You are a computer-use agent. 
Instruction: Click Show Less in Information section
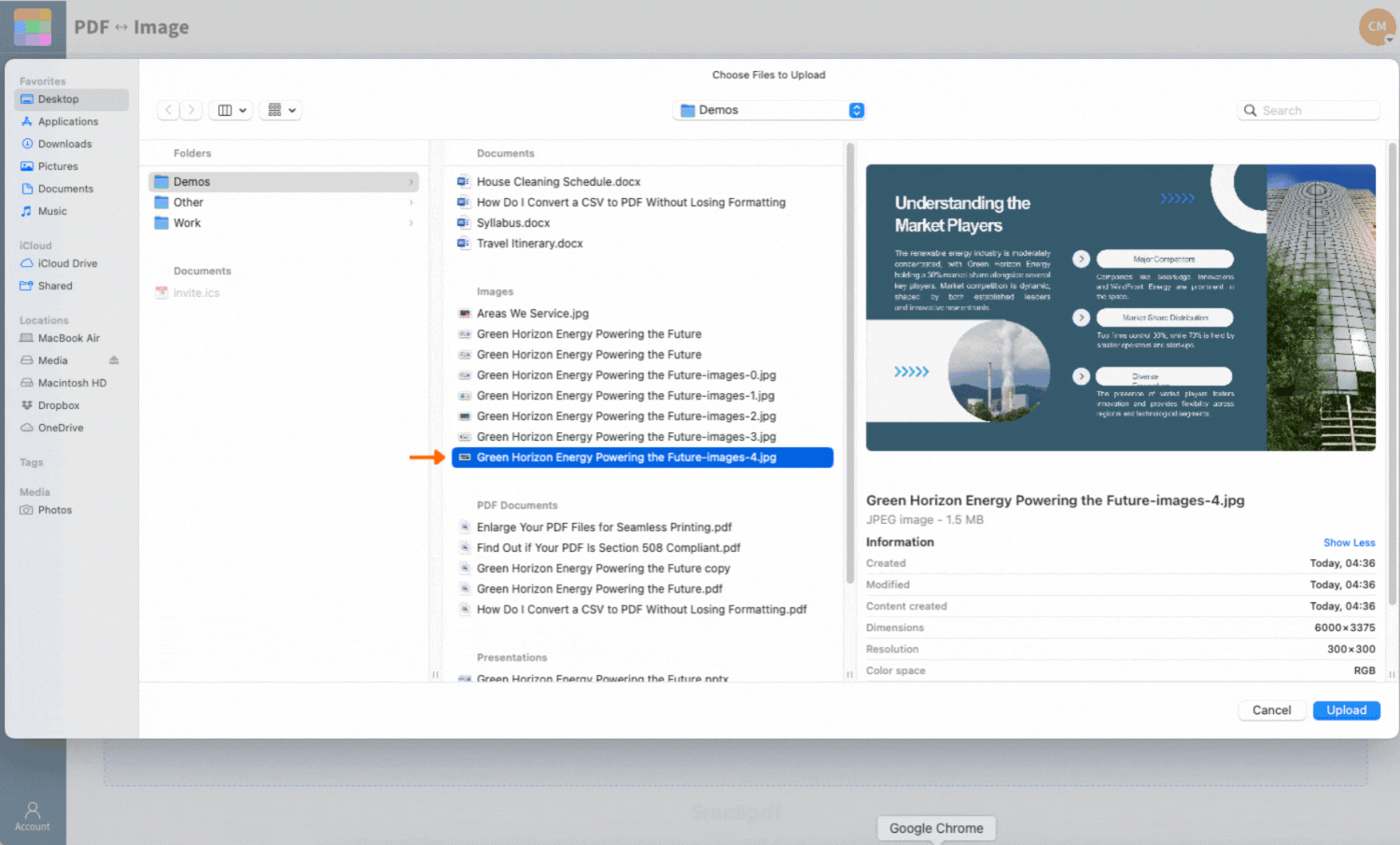pyautogui.click(x=1349, y=542)
